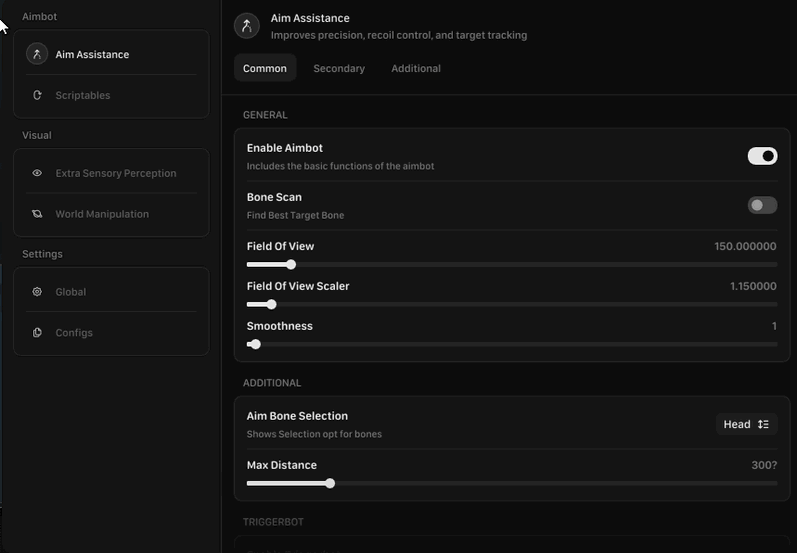The image size is (797, 553).
Task: Switch to the Secondary tab
Action: point(339,68)
